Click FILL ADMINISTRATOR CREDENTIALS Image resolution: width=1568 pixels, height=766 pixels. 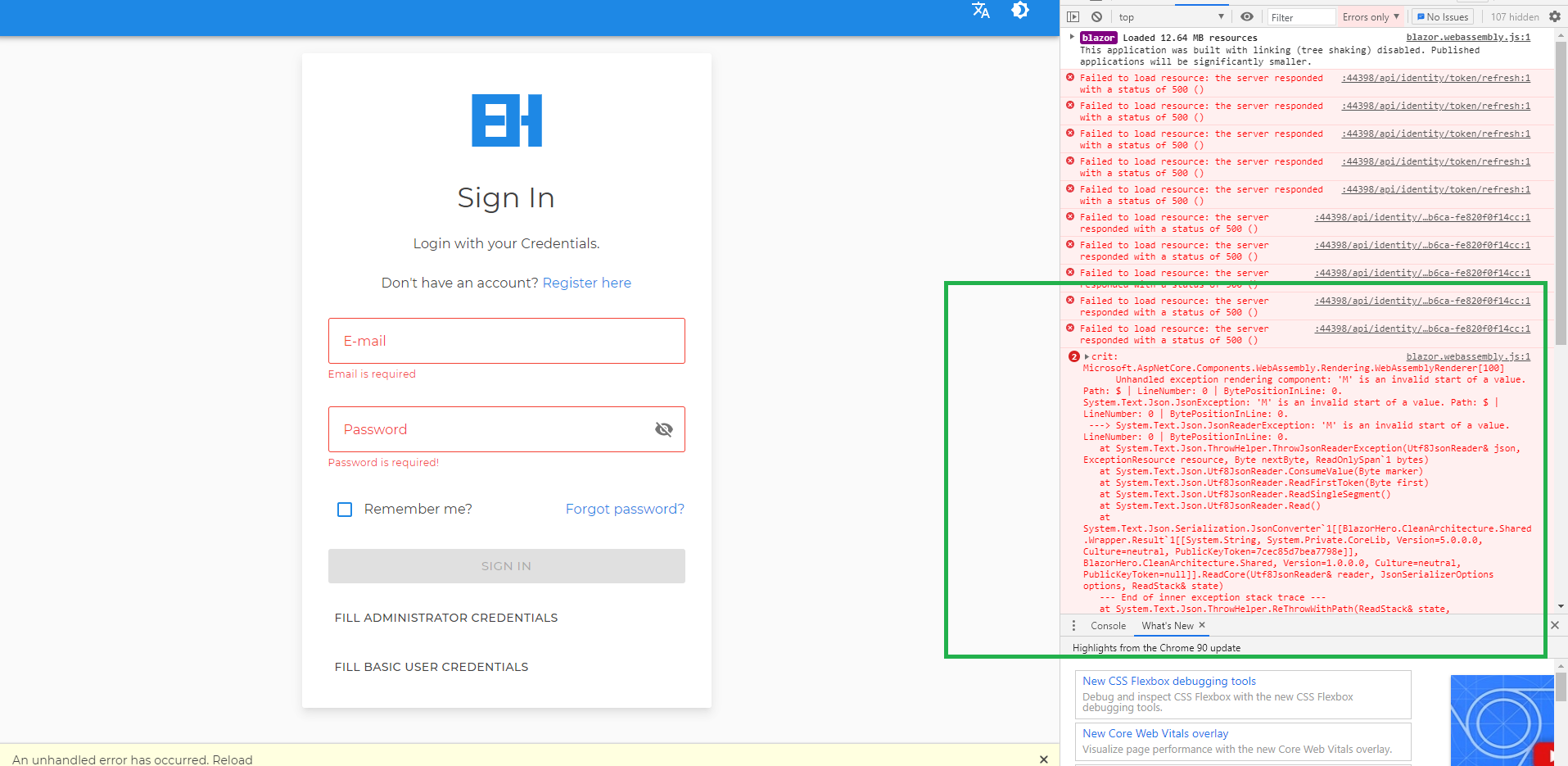click(445, 617)
